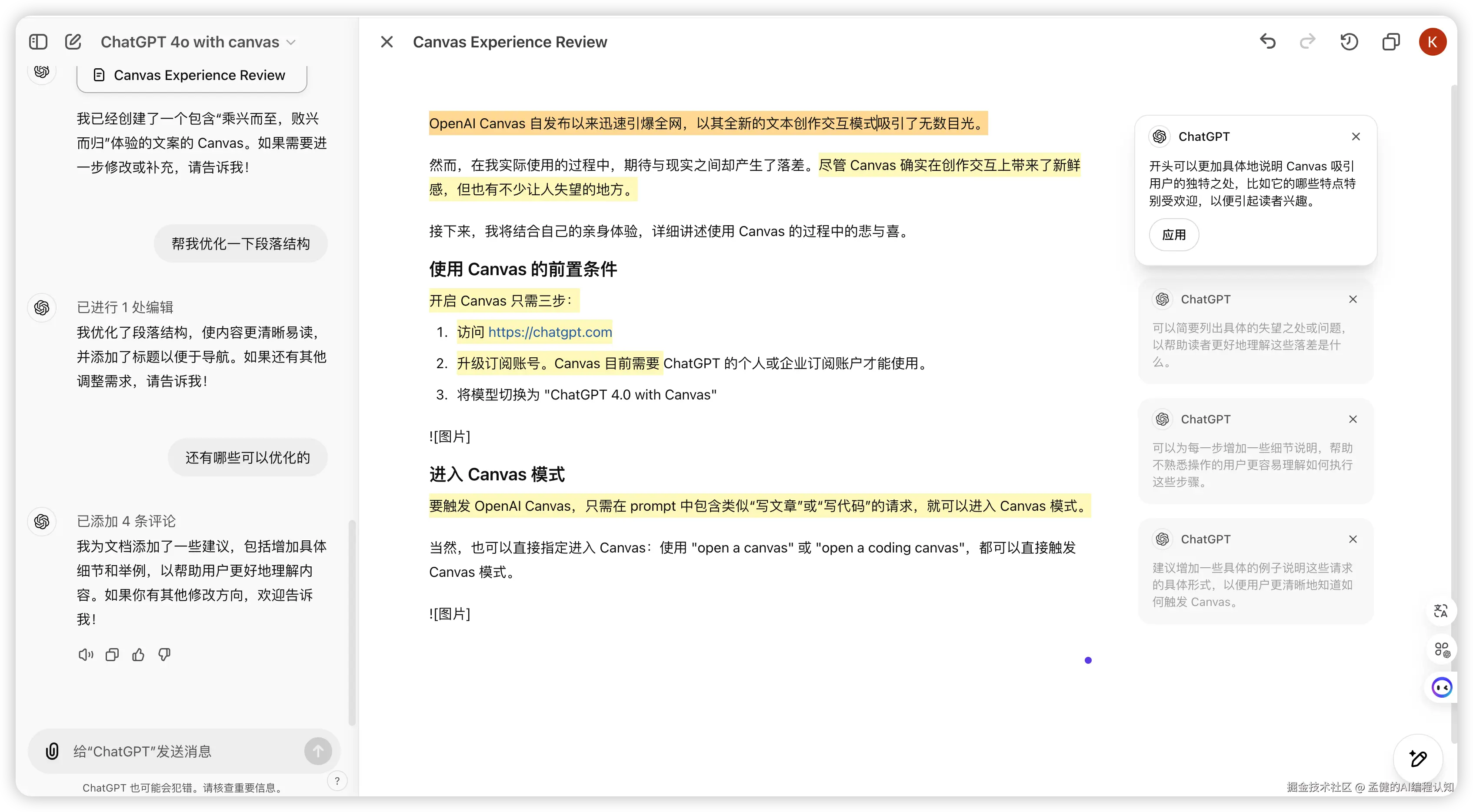Select the comment card about step details
This screenshot has width=1473, height=812.
1256,452
